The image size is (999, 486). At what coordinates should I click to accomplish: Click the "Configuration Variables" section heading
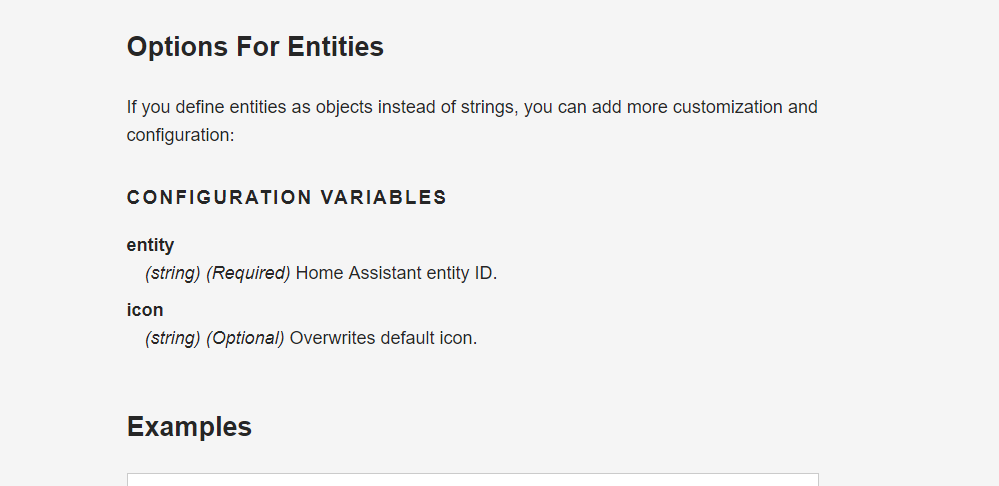pos(286,198)
